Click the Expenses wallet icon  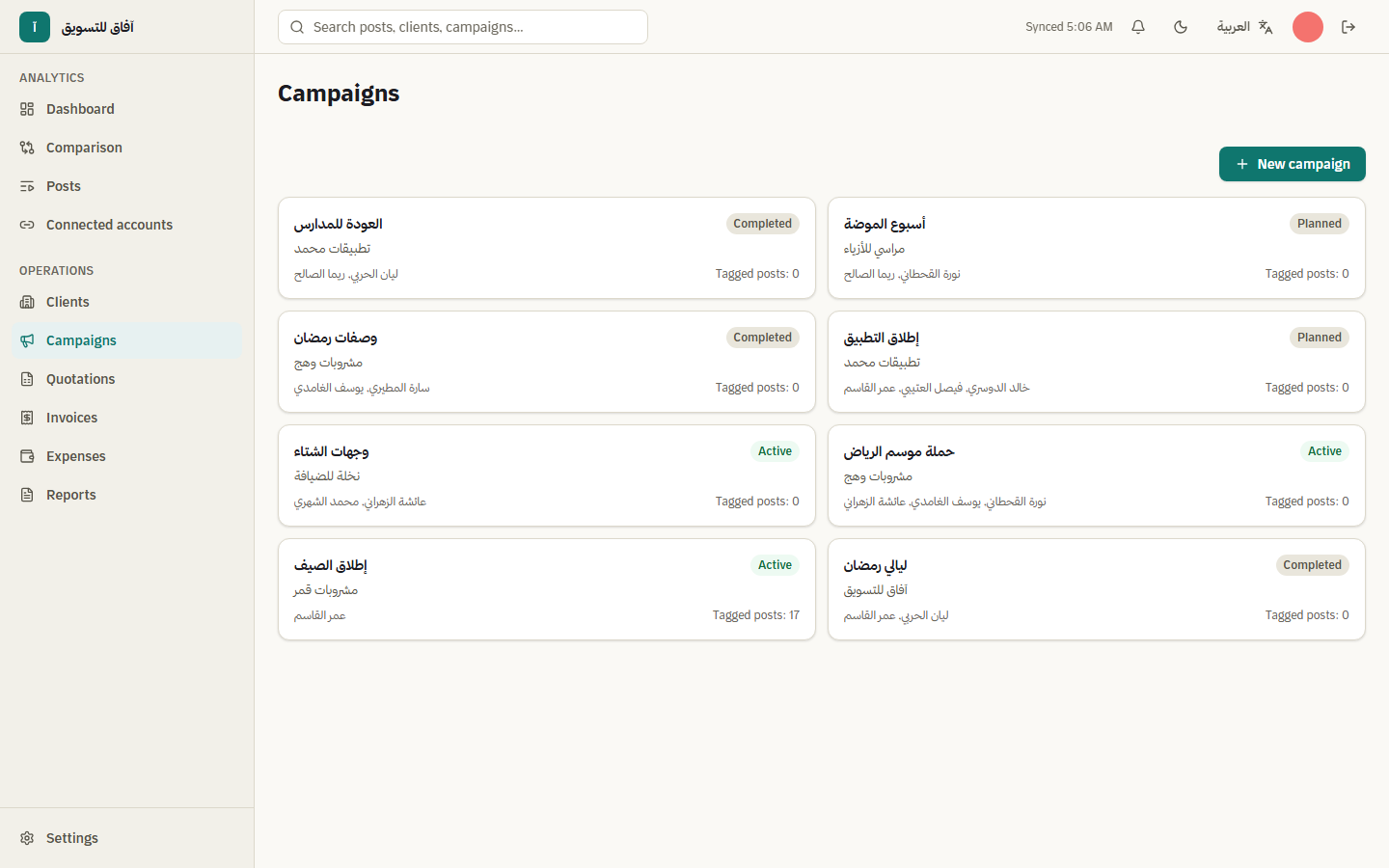(27, 456)
